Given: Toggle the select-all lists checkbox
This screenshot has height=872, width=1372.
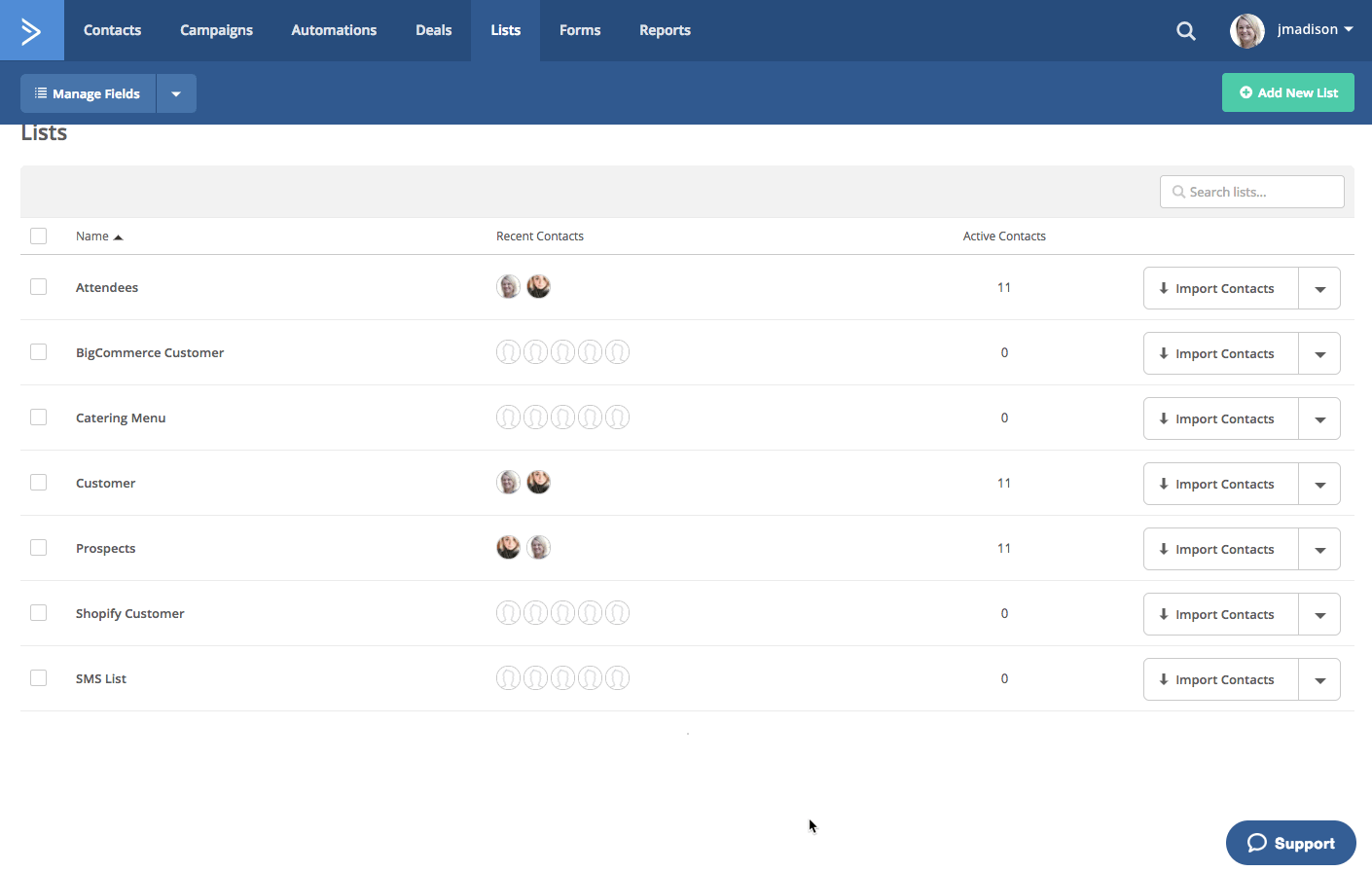Looking at the screenshot, I should (38, 236).
